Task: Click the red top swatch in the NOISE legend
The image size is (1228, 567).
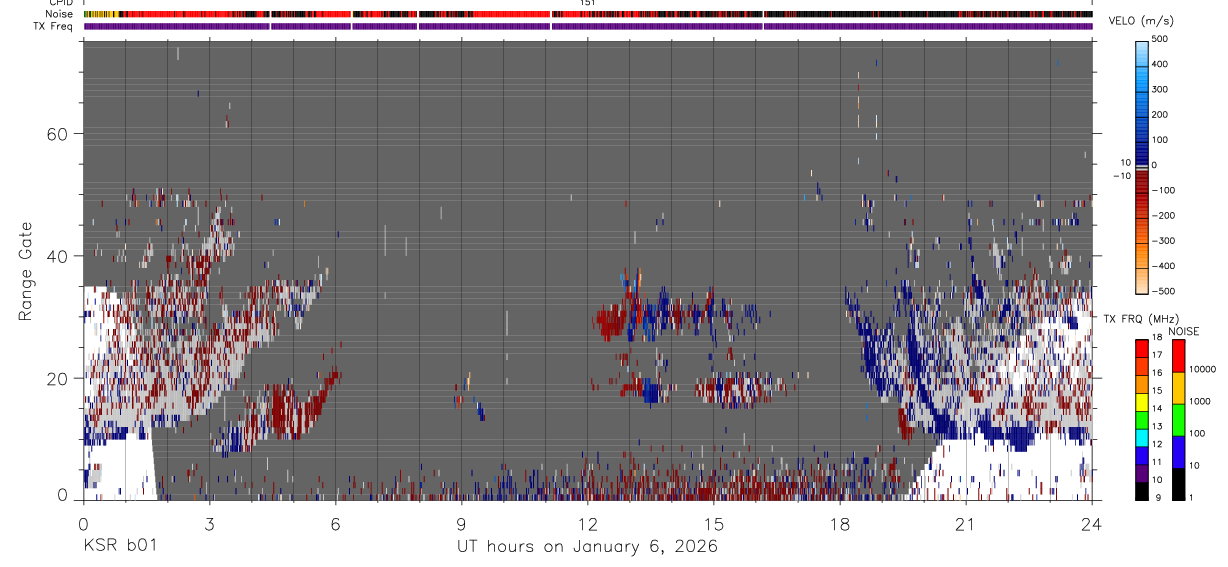Action: pyautogui.click(x=1178, y=356)
